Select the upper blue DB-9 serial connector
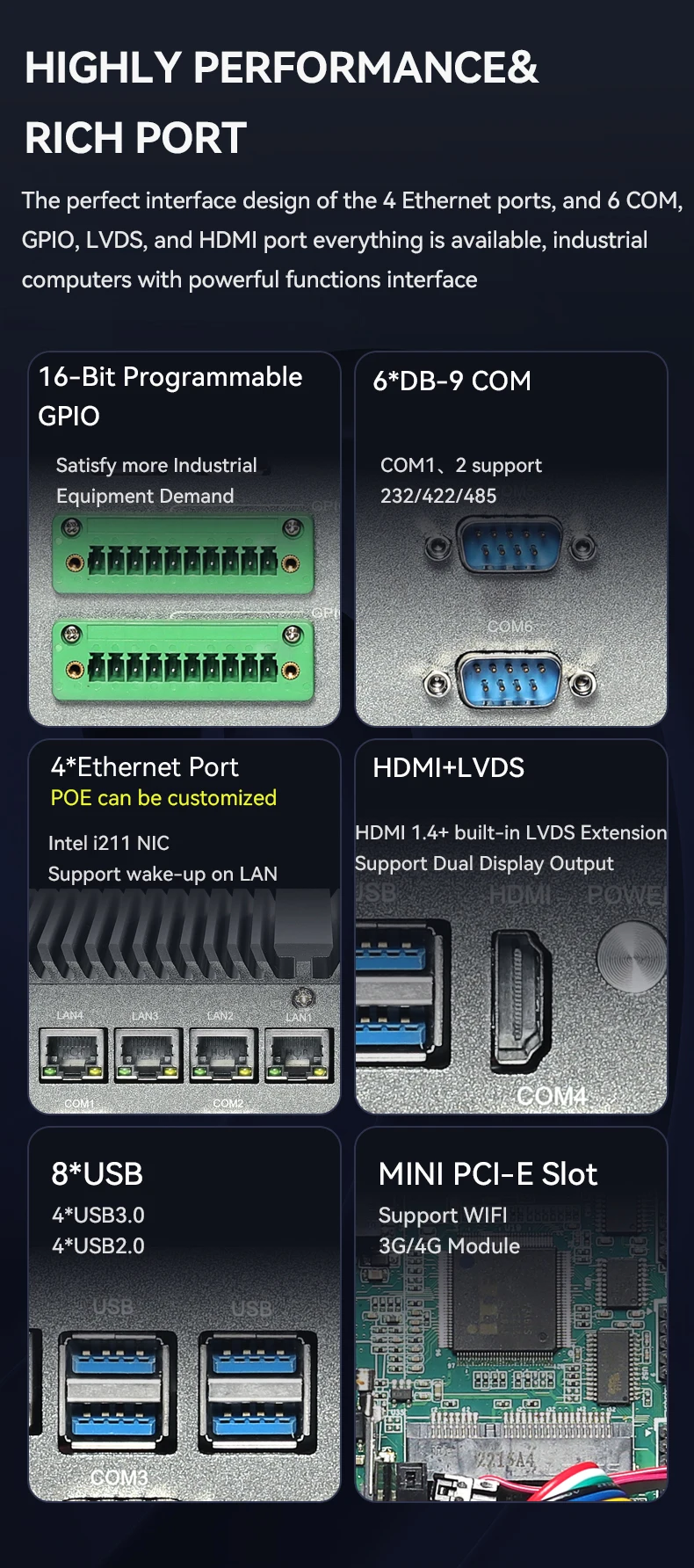The image size is (694, 1568). click(x=510, y=545)
